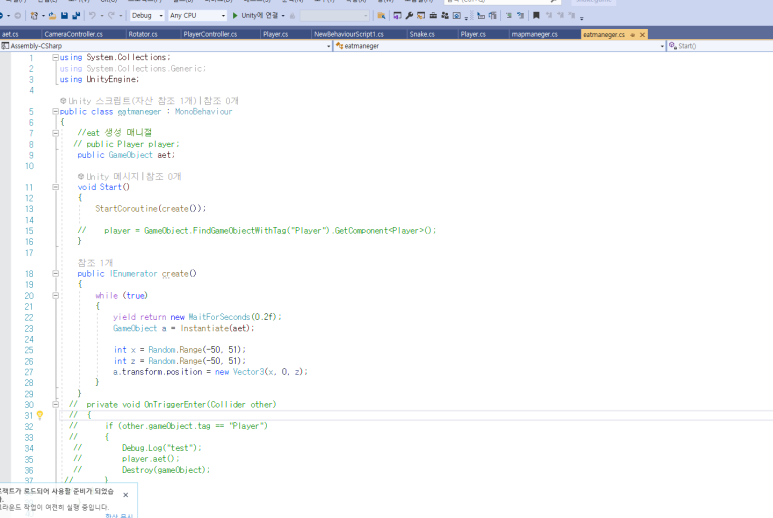Click the decrease indent icon

pyautogui.click(x=481, y=16)
